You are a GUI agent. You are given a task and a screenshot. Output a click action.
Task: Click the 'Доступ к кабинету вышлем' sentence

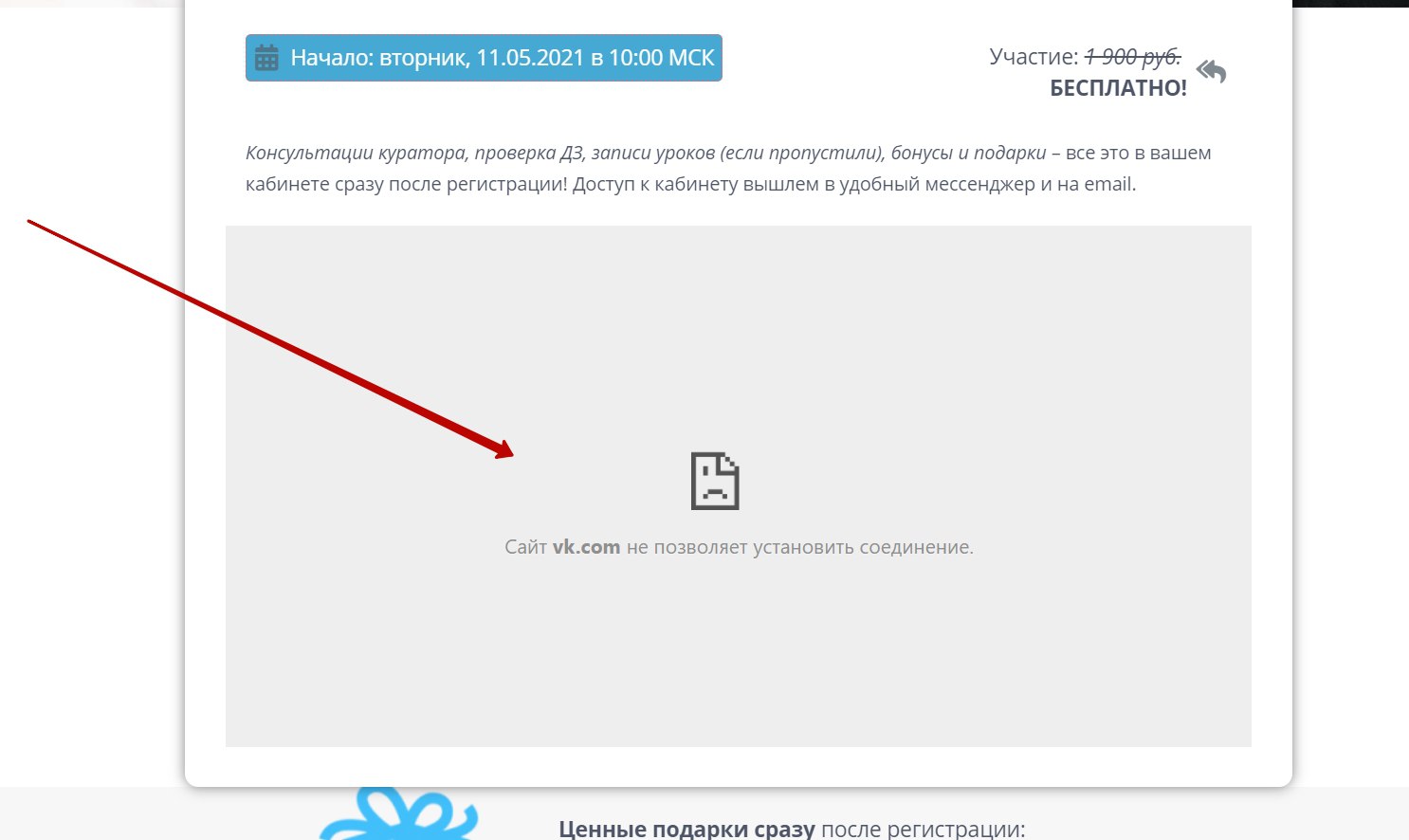coord(853,184)
